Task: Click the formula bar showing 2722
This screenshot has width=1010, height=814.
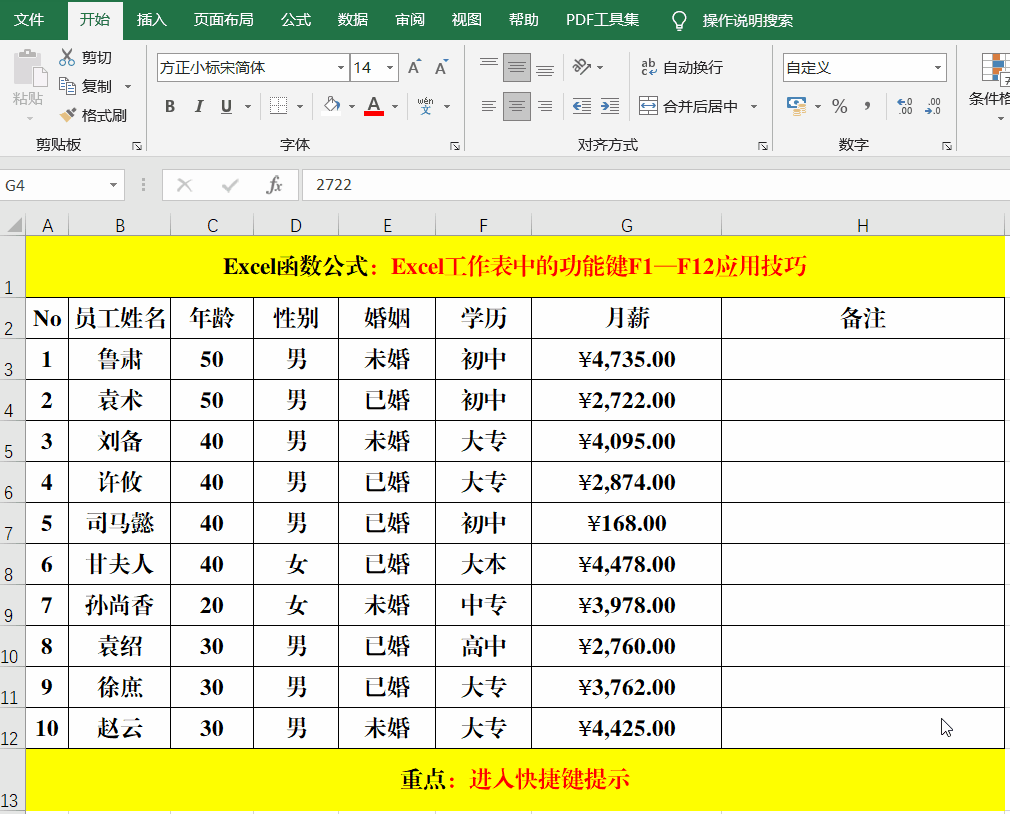Action: point(656,185)
